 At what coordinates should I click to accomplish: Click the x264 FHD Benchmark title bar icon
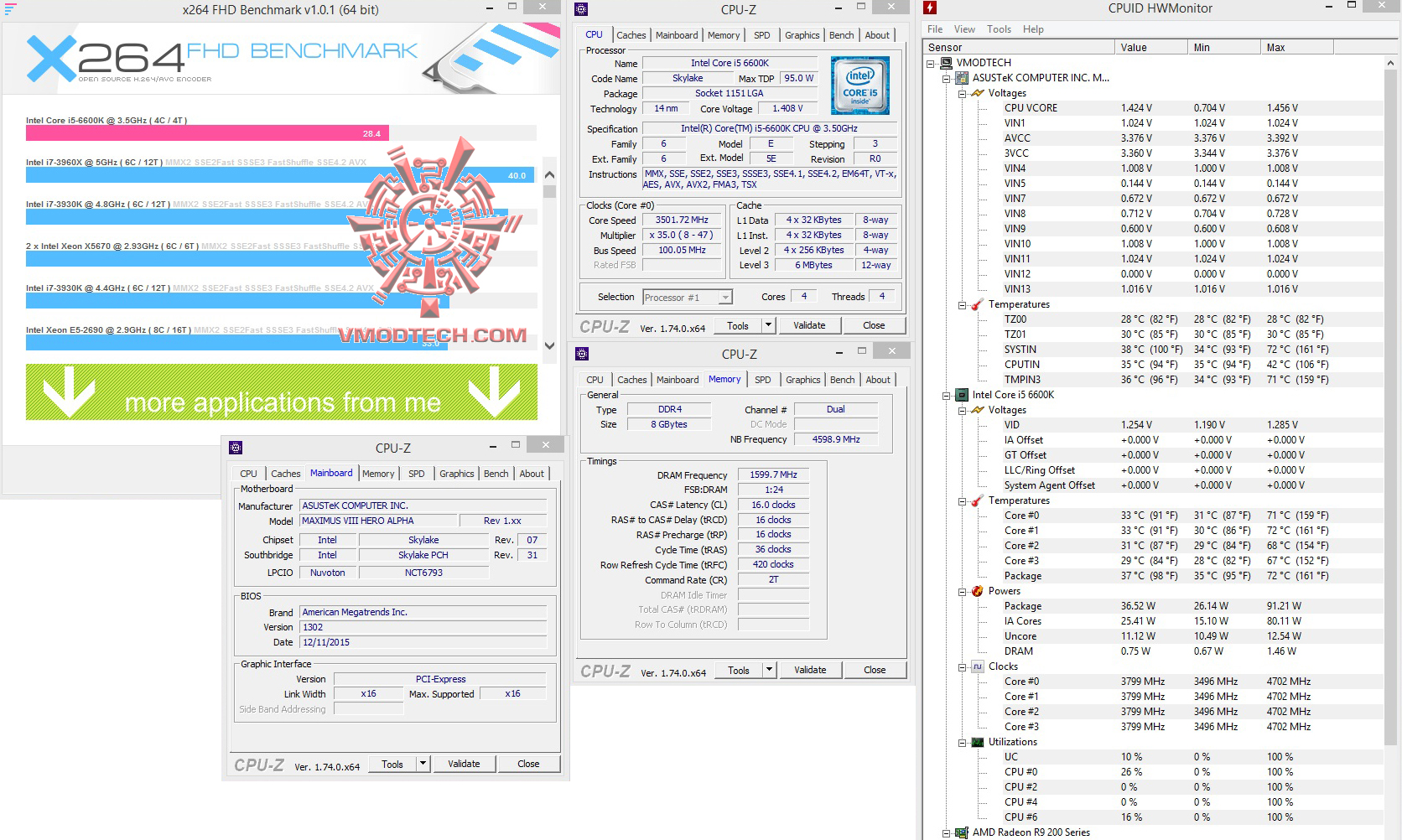tap(10, 9)
